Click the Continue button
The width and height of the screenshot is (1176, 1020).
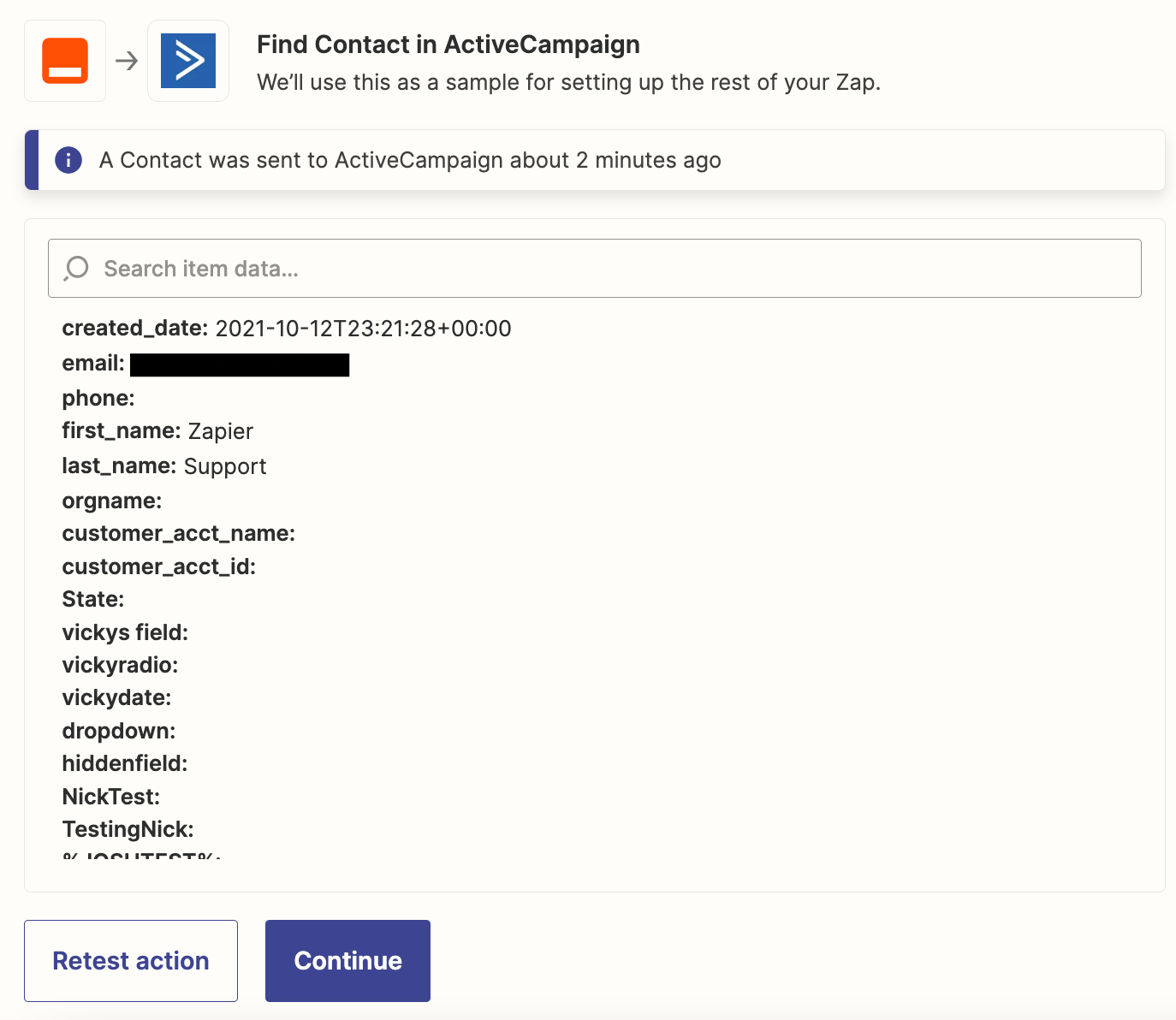coord(347,961)
